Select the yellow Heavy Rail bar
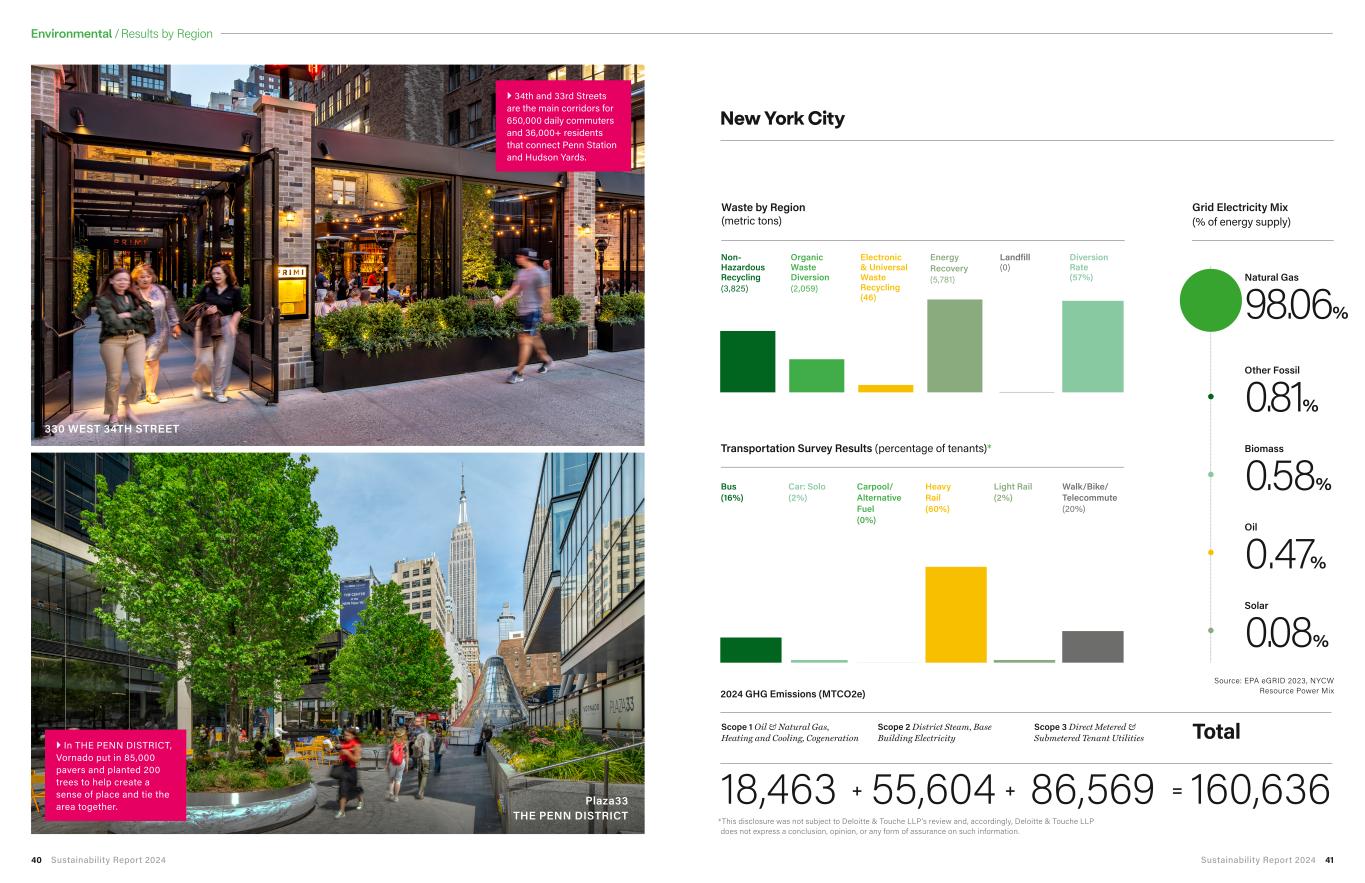This screenshot has height=883, width=1365. (955, 614)
